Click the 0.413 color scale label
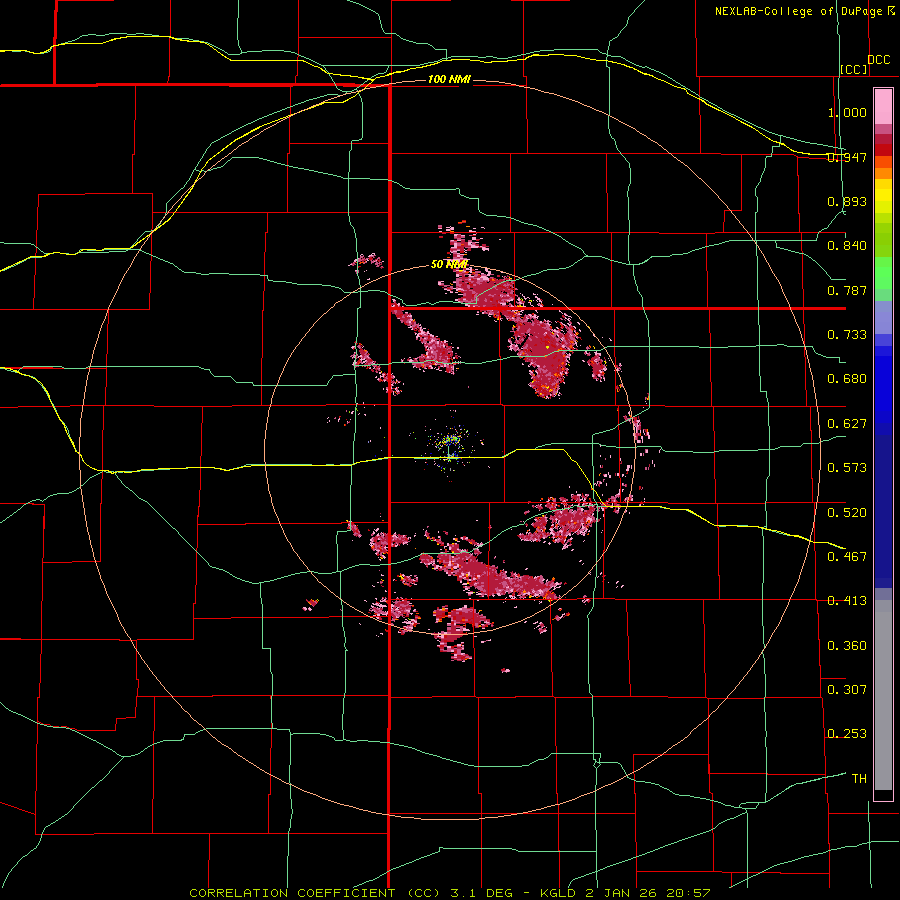The width and height of the screenshot is (900, 900). click(847, 601)
